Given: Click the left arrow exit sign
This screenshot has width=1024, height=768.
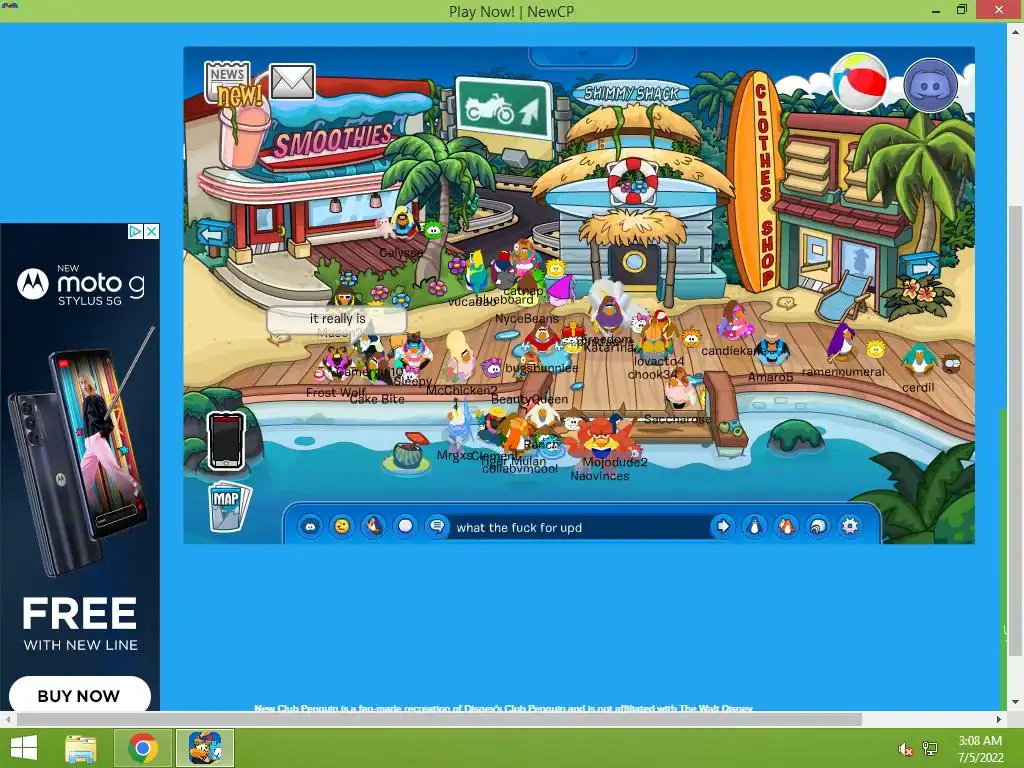Looking at the screenshot, I should (x=214, y=233).
